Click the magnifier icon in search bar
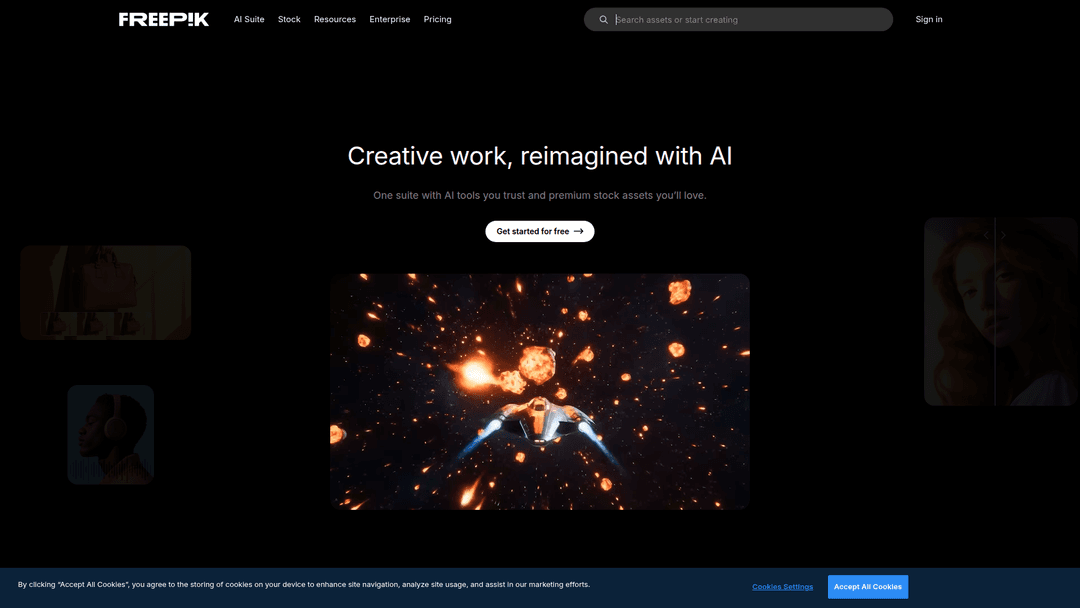The height and width of the screenshot is (608, 1080). [603, 20]
